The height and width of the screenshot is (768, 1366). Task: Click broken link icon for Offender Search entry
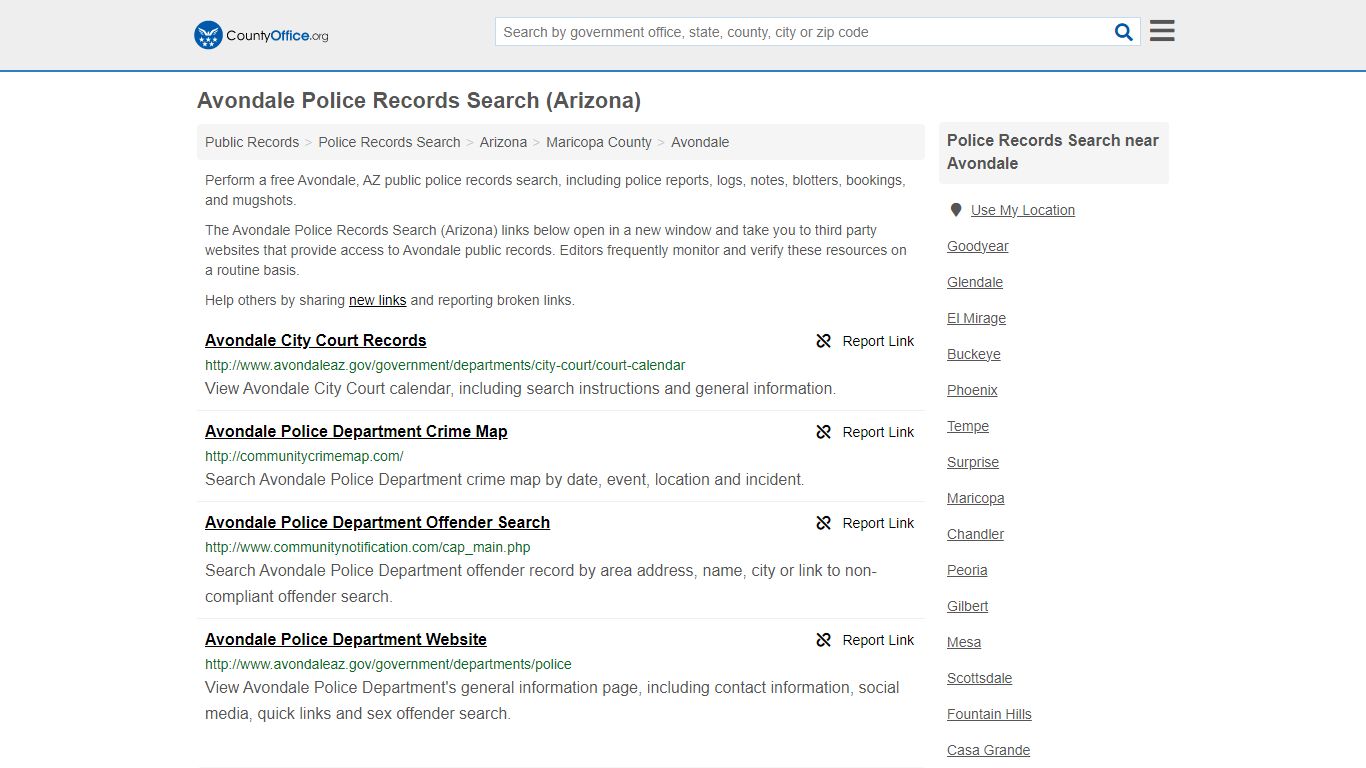pos(824,523)
